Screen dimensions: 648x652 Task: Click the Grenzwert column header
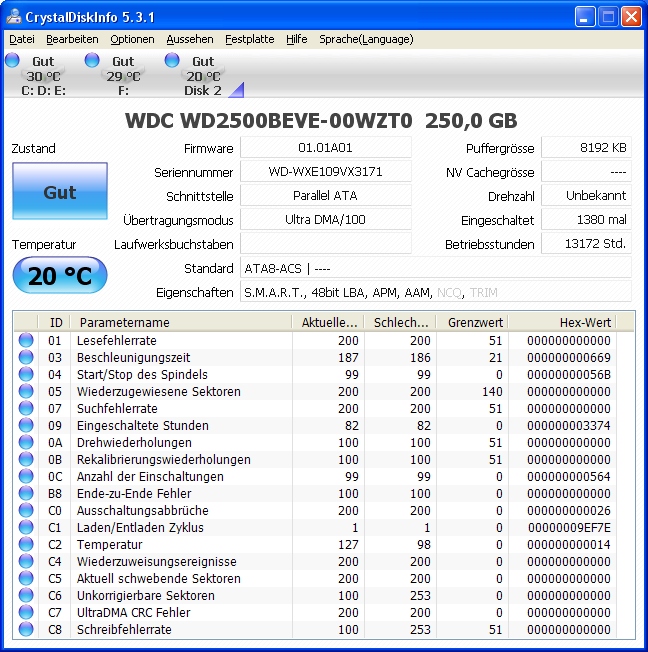[x=472, y=322]
